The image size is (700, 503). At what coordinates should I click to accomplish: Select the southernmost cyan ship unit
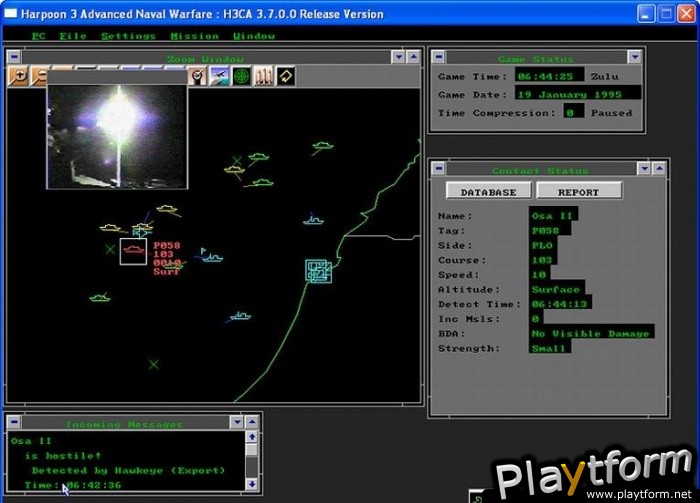240,316
